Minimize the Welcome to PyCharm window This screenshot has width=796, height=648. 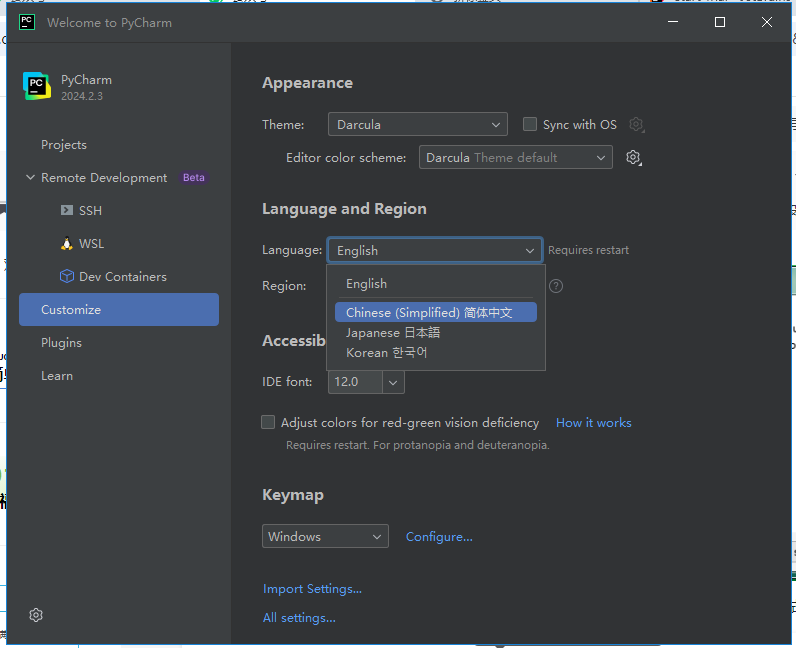click(x=673, y=22)
